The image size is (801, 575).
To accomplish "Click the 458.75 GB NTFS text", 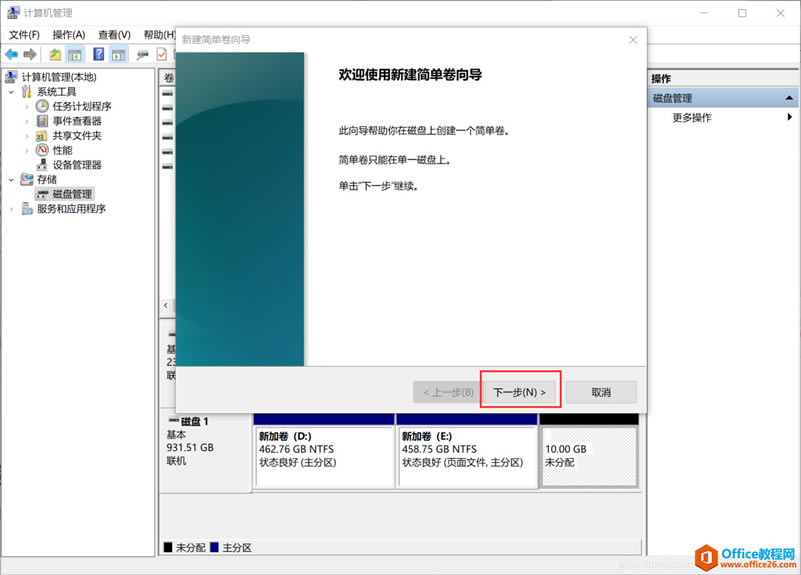I will click(x=439, y=449).
